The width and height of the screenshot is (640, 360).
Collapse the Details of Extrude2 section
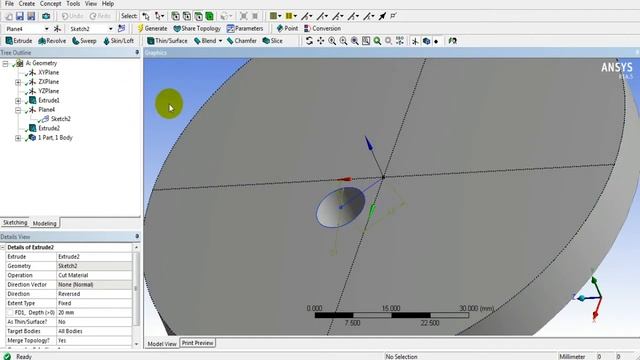[3, 247]
